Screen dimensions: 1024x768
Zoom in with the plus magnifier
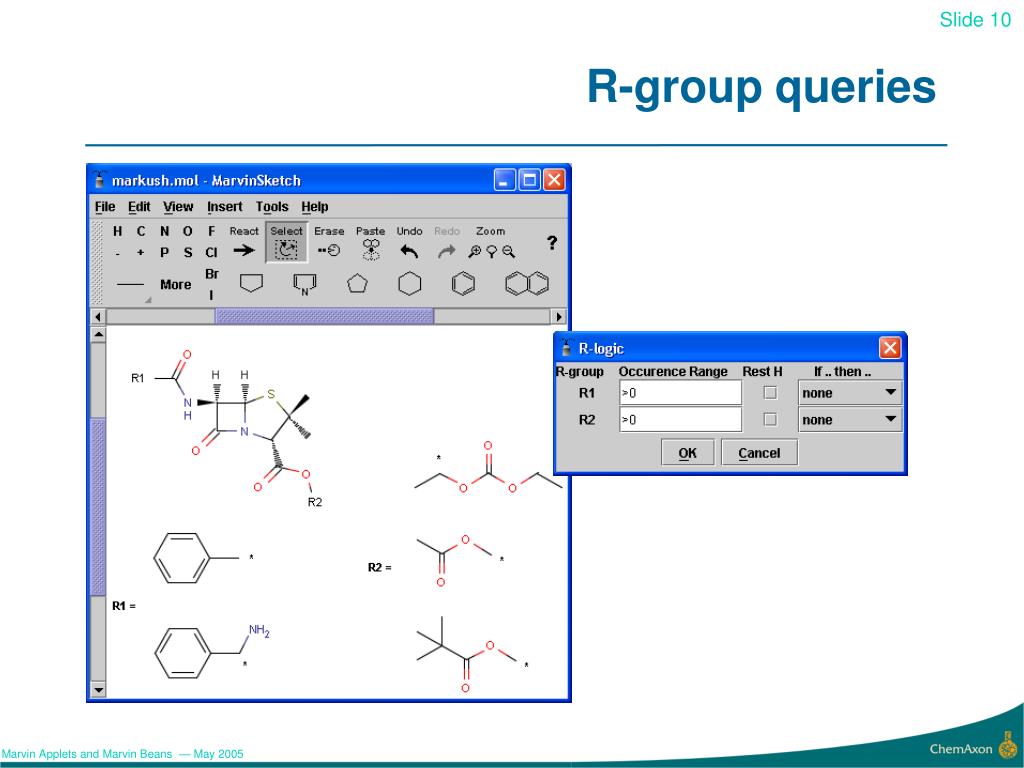coord(475,251)
